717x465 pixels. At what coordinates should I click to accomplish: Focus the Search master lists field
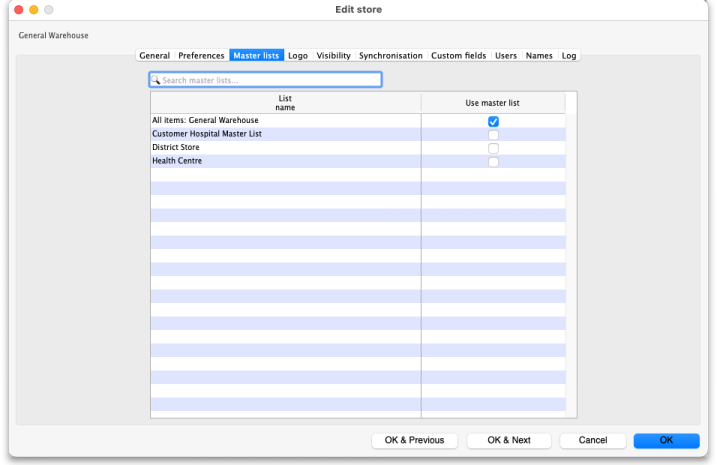pyautogui.click(x=270, y=80)
